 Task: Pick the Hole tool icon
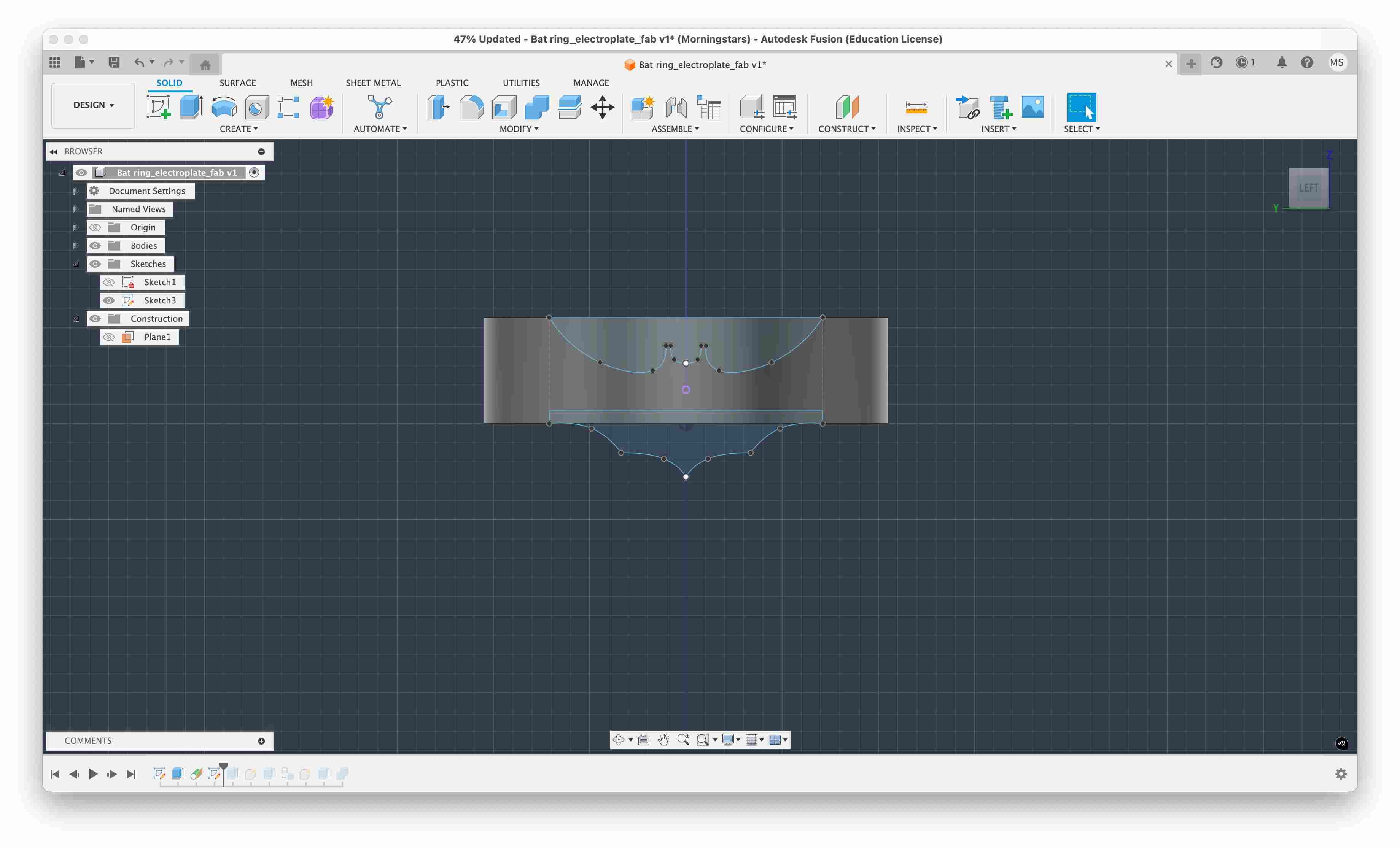[x=256, y=107]
